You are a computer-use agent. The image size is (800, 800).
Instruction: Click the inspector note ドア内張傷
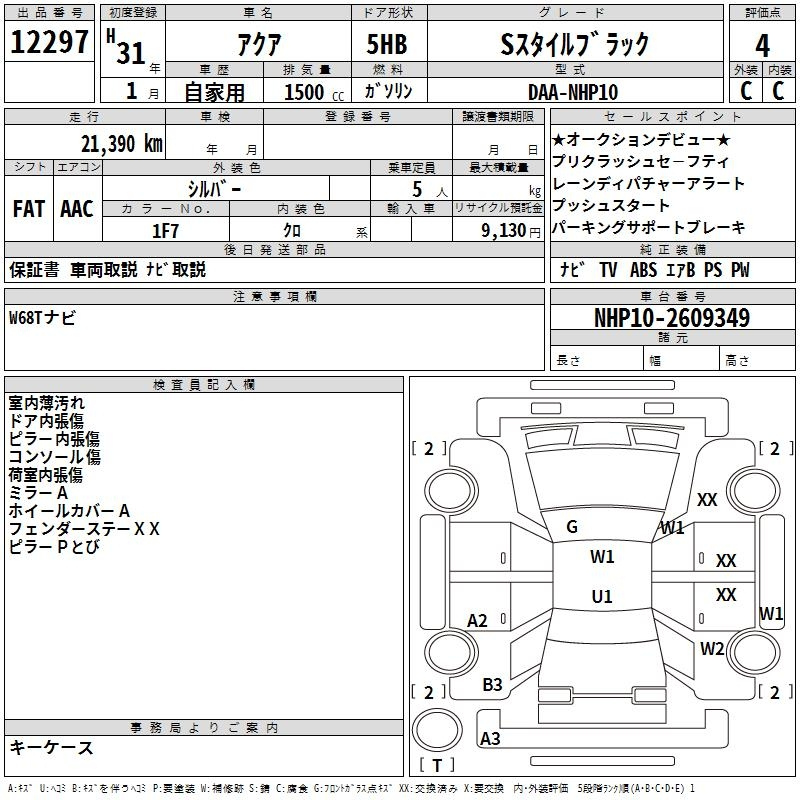46,421
